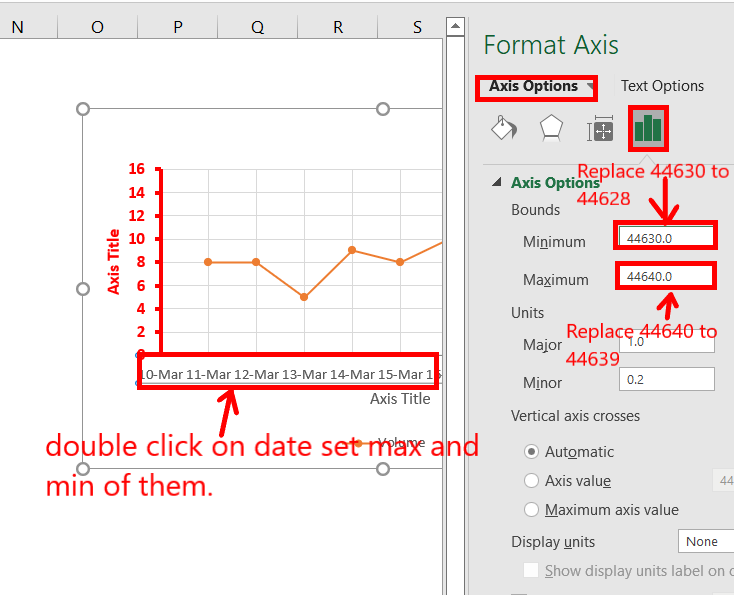734x595 pixels.
Task: Select the Axis value radio button
Action: (x=531, y=481)
